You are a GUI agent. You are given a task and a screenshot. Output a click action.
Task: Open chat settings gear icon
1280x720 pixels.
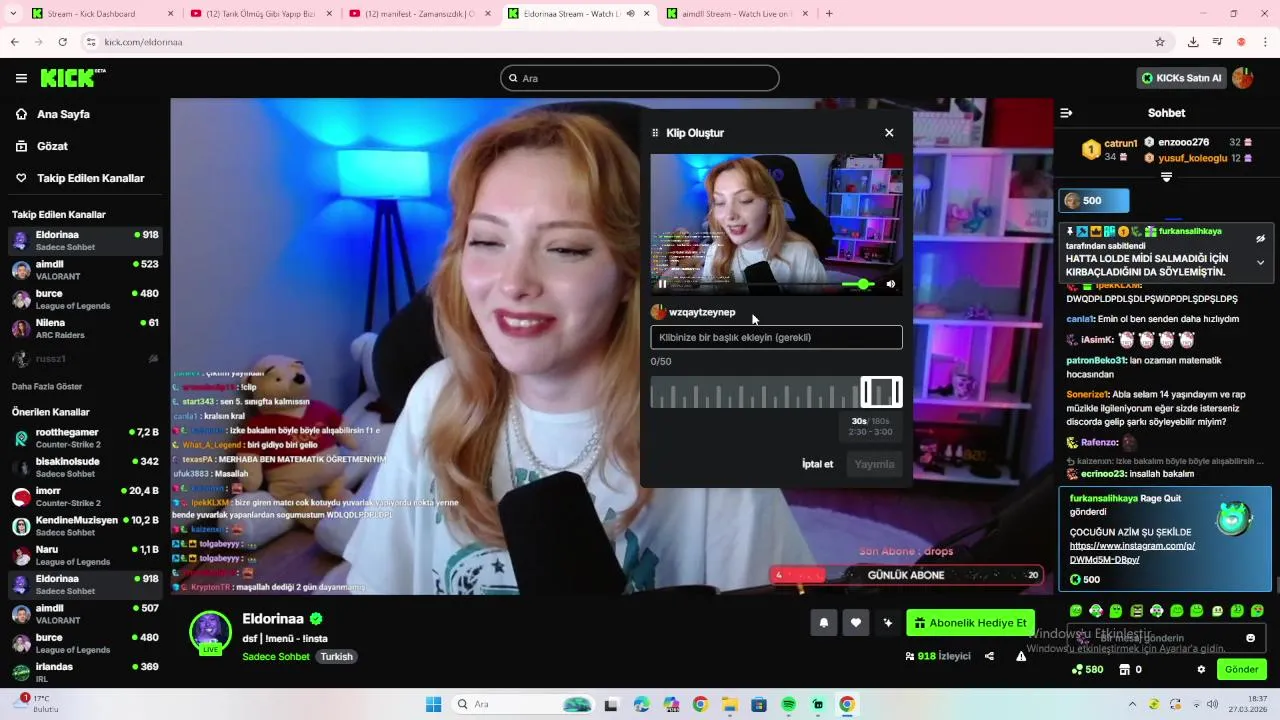pyautogui.click(x=1201, y=669)
